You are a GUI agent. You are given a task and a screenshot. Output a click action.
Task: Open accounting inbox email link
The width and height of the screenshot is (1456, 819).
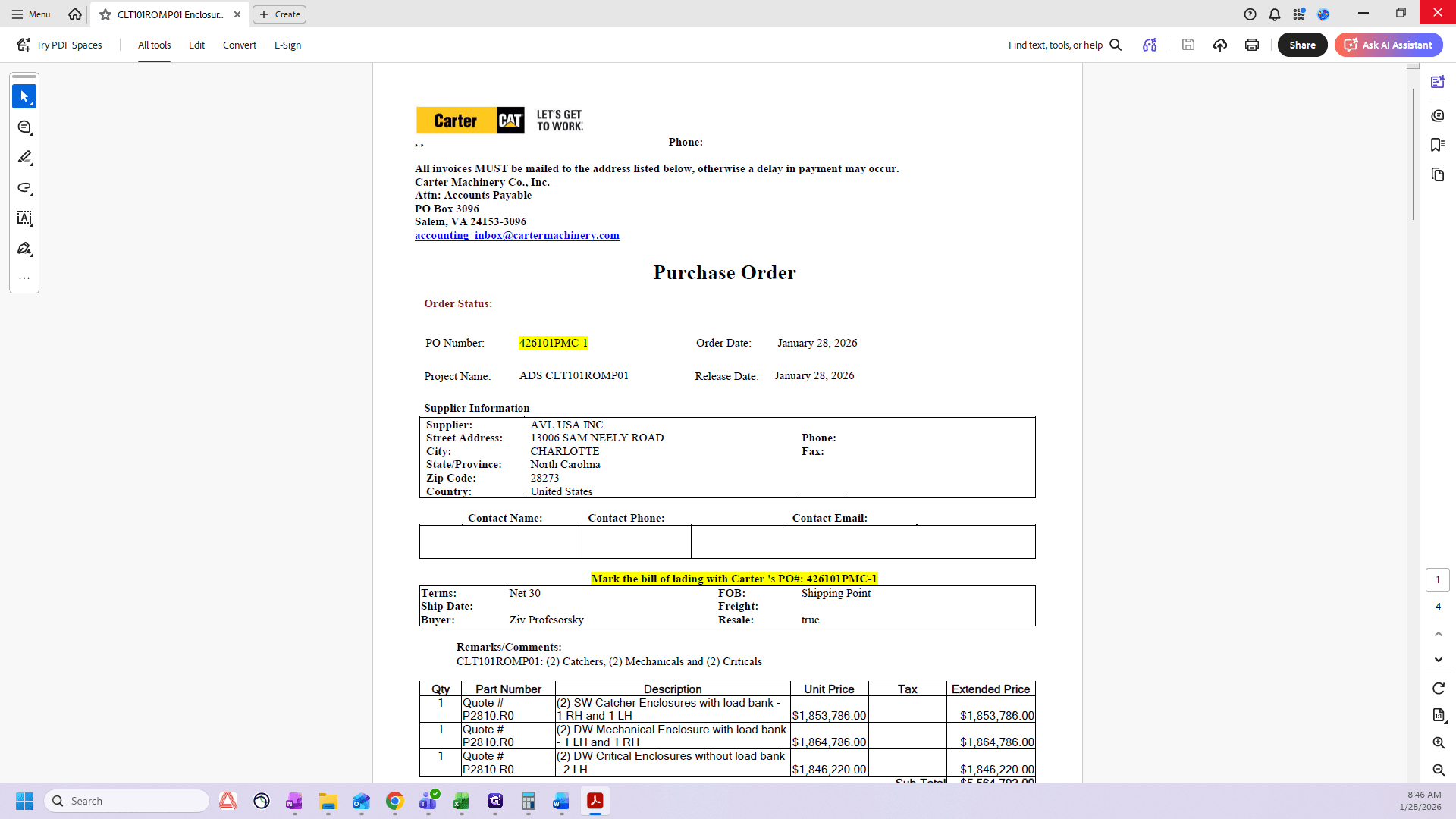[x=517, y=235]
